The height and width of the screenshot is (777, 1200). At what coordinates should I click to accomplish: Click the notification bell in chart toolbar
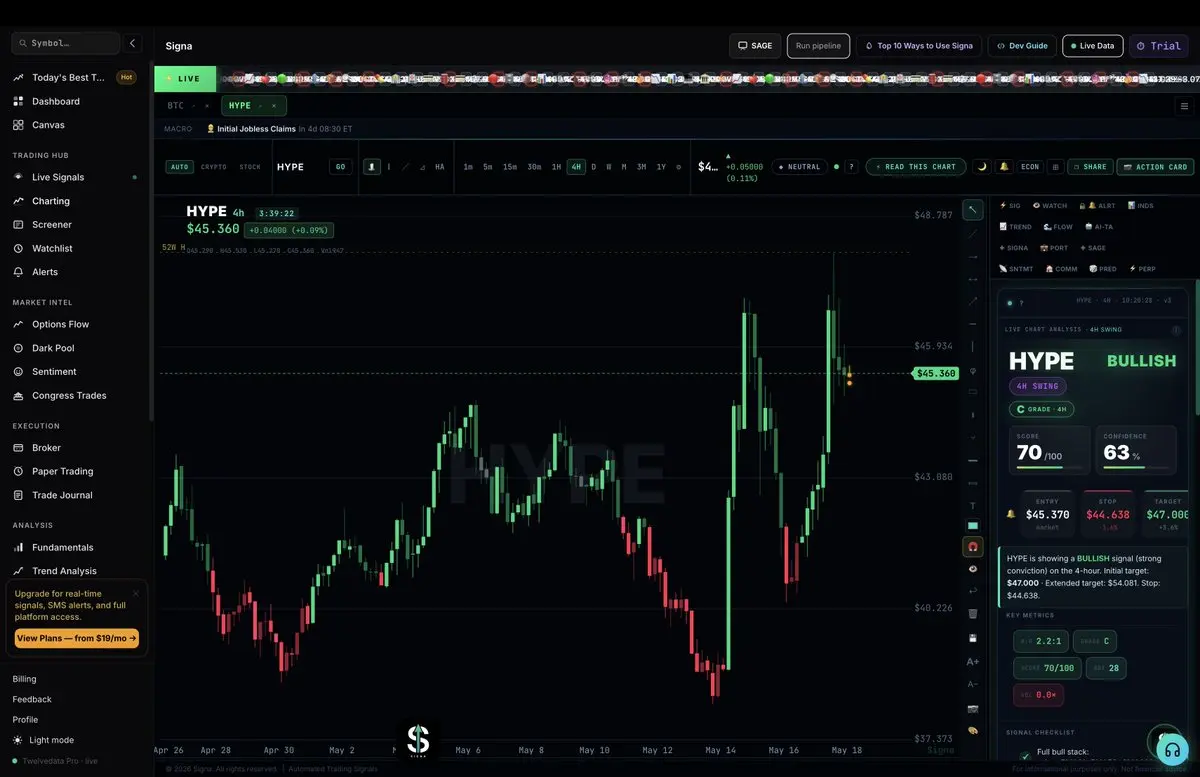1004,167
